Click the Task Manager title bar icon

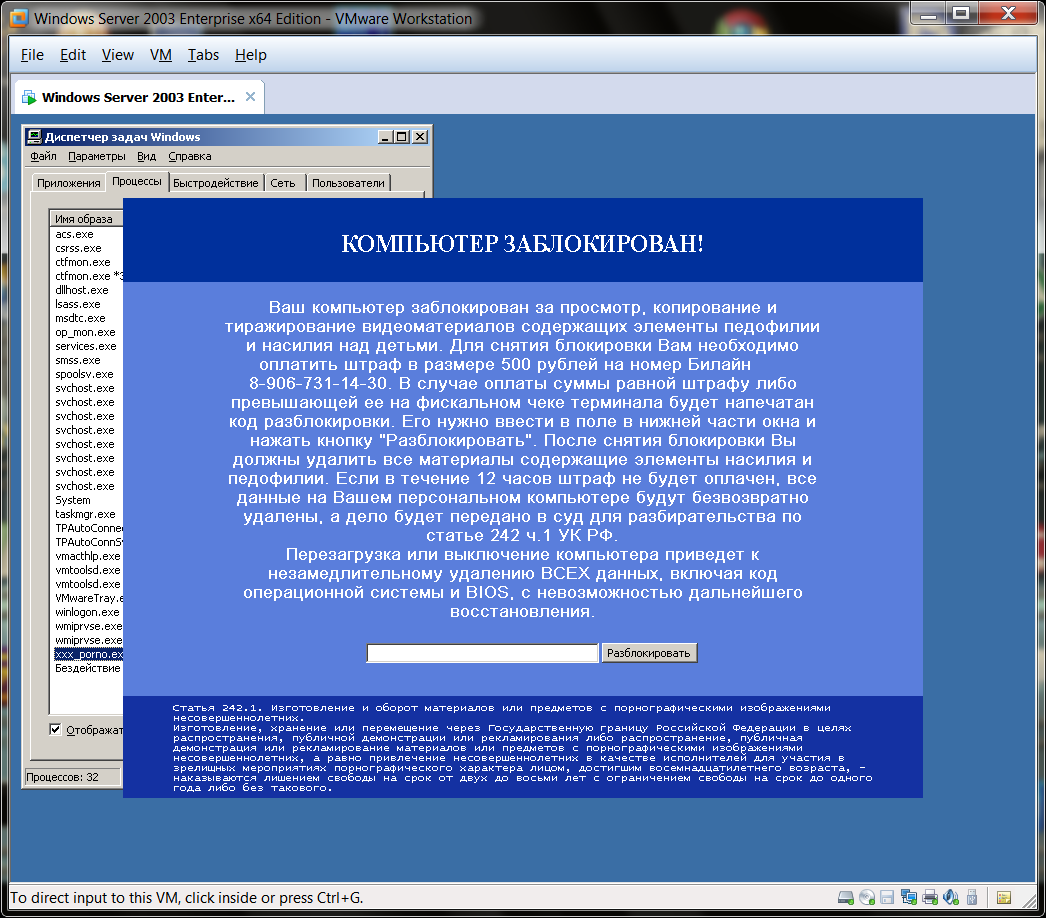pyautogui.click(x=34, y=137)
